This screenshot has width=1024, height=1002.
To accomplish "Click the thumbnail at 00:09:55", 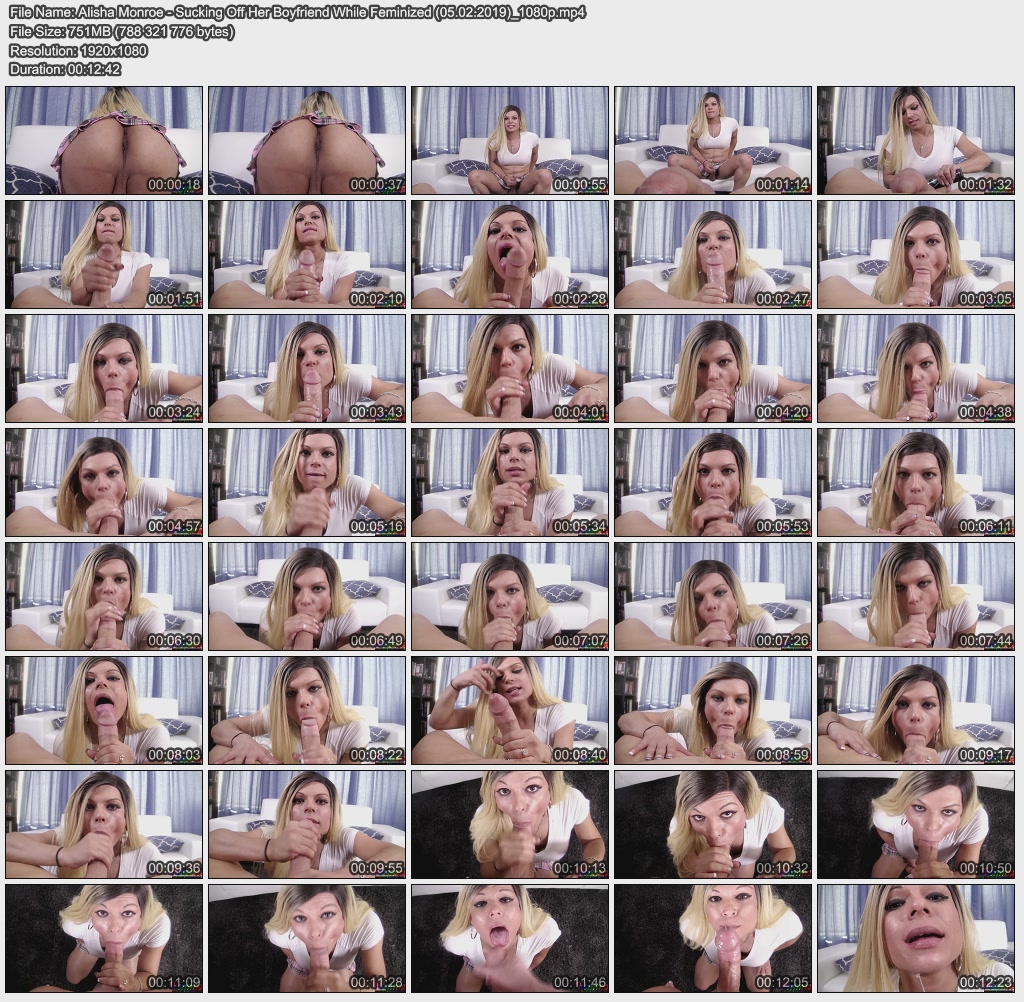I will click(307, 825).
